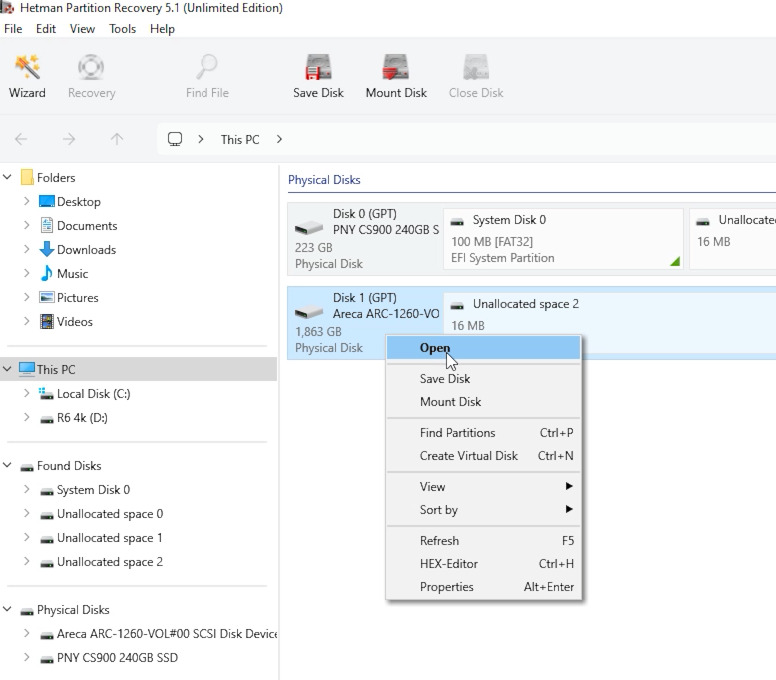776x680 pixels.
Task: Choose Refresh in context menu
Action: point(483,540)
